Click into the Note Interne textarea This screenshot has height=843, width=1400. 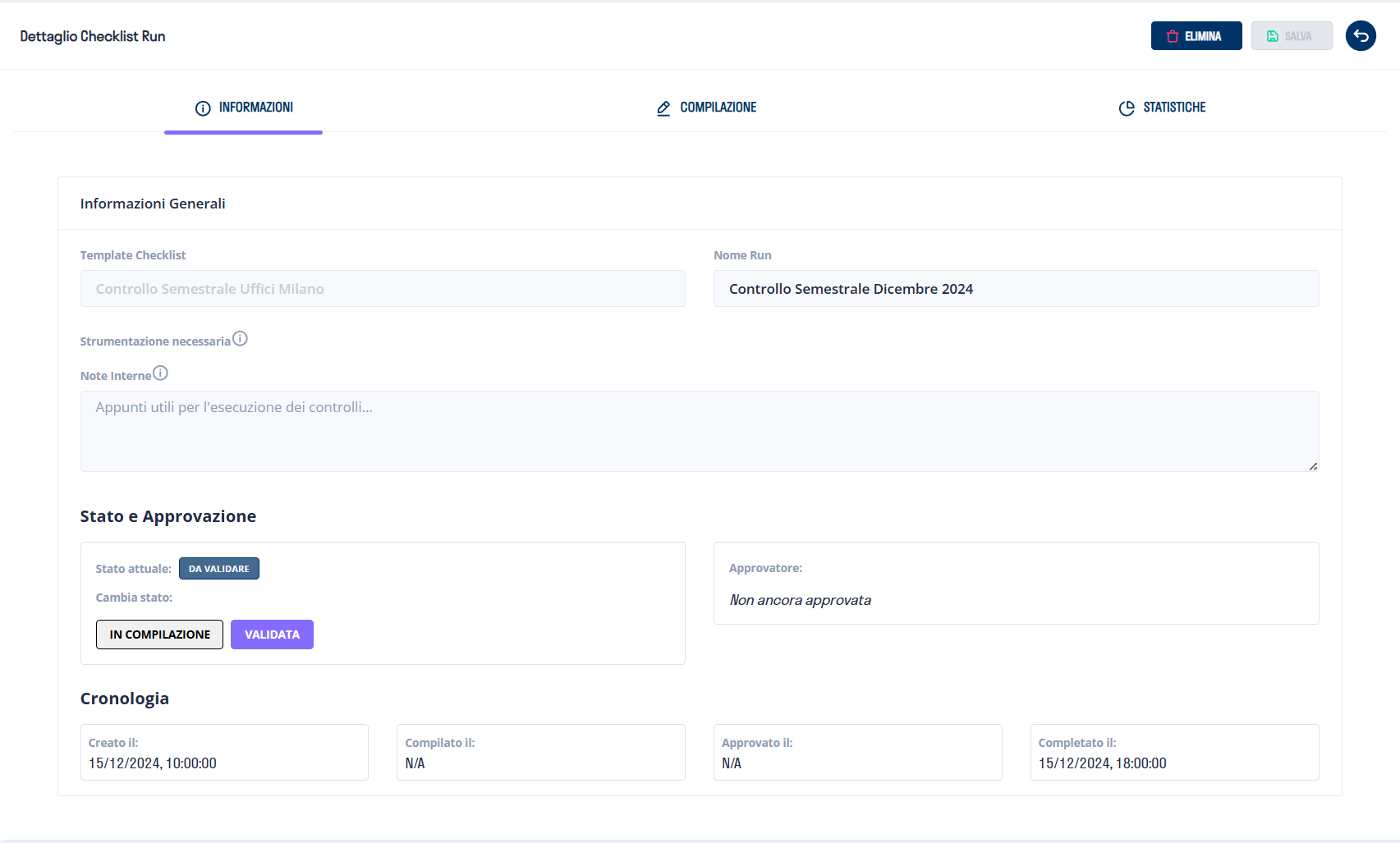[x=699, y=431]
